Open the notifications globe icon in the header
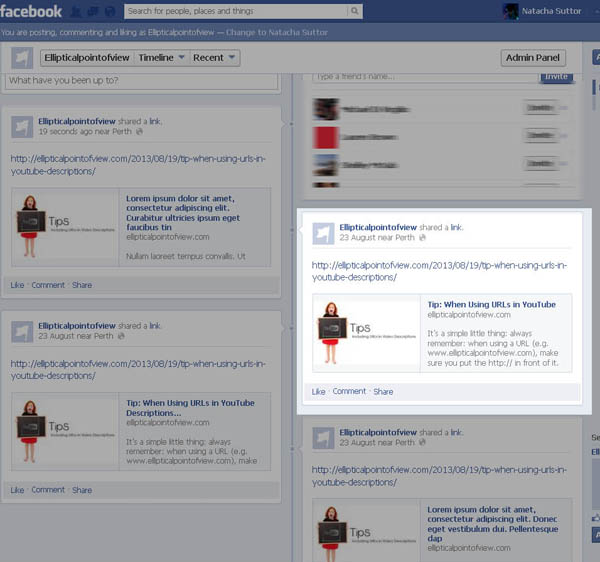This screenshot has height=562, width=600. pos(110,12)
